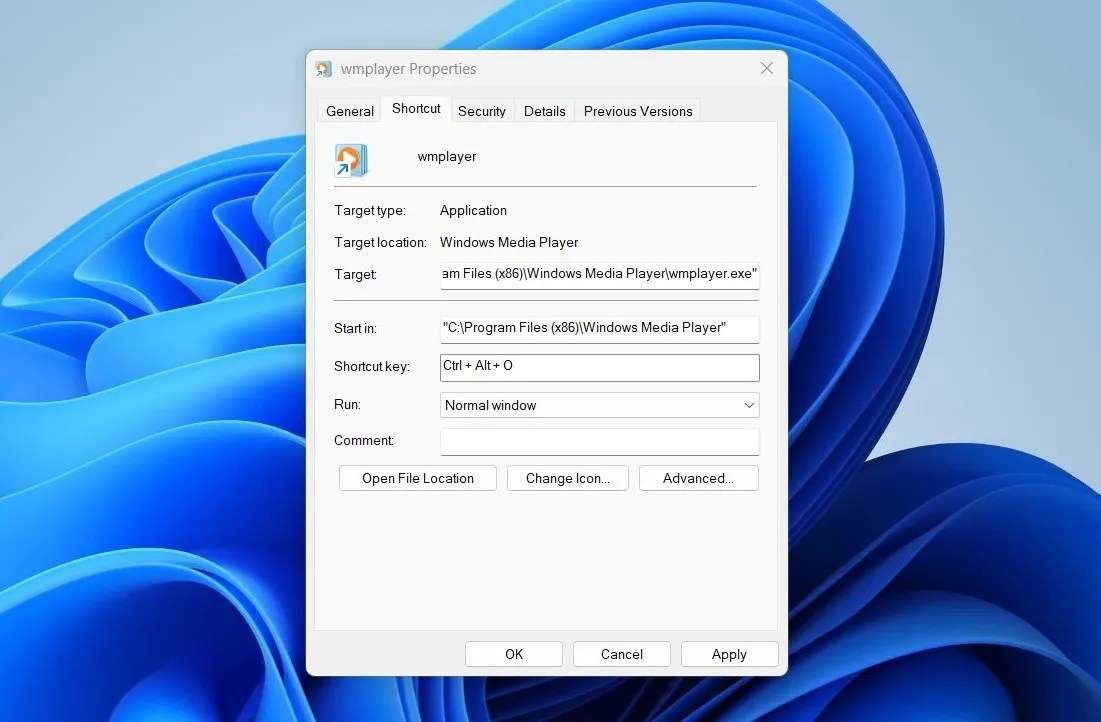Open Advanced shortcut properties

(698, 478)
